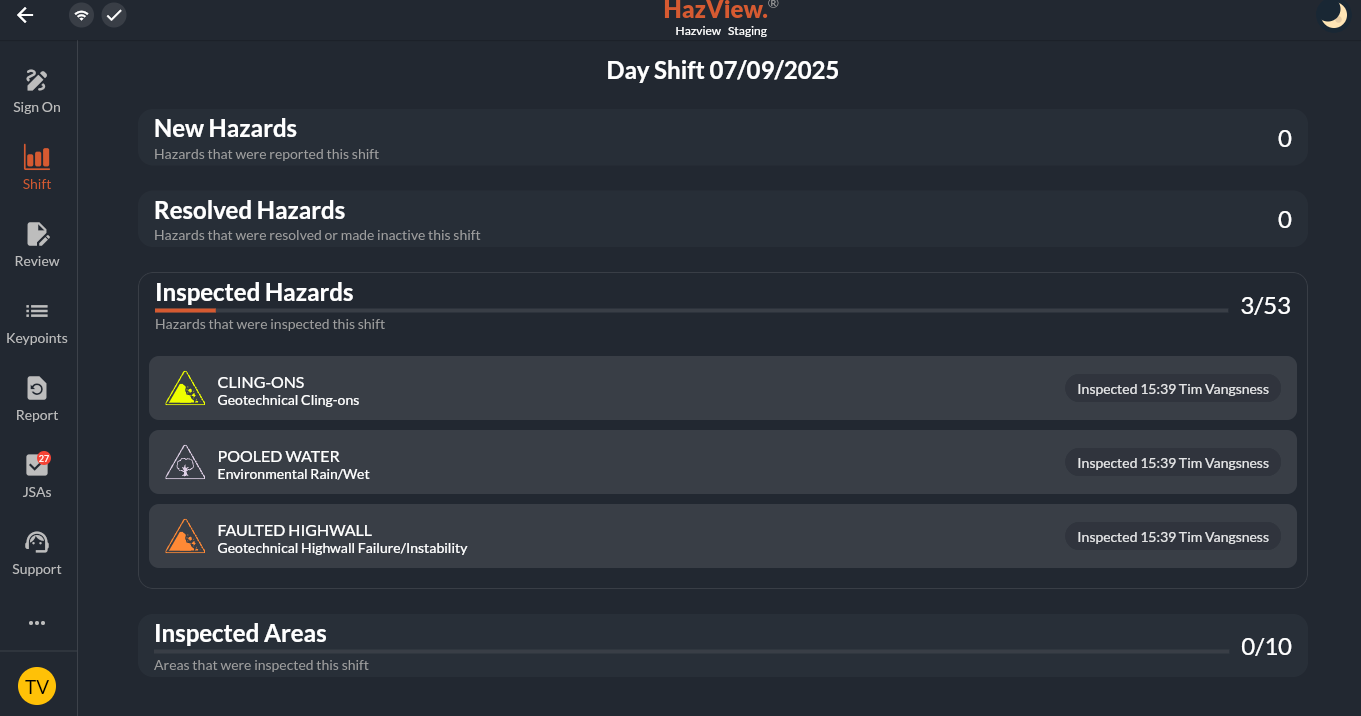Show more sidebar options ellipsis
The image size is (1361, 716).
[x=37, y=623]
